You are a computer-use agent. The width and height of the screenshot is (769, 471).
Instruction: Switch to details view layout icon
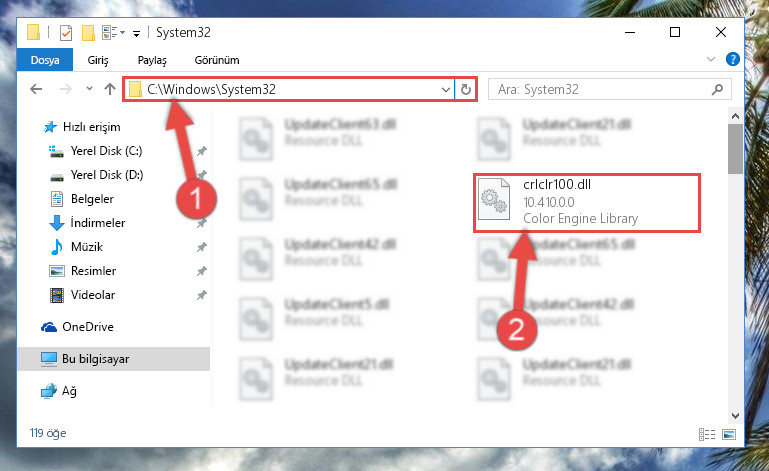click(x=707, y=434)
